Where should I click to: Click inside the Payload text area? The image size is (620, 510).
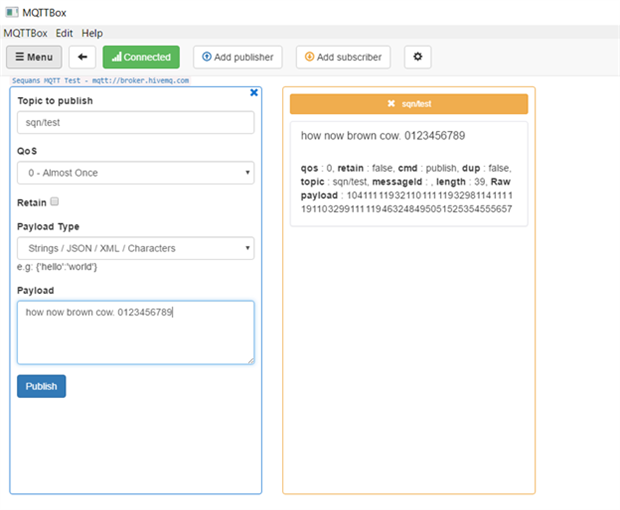coord(135,332)
